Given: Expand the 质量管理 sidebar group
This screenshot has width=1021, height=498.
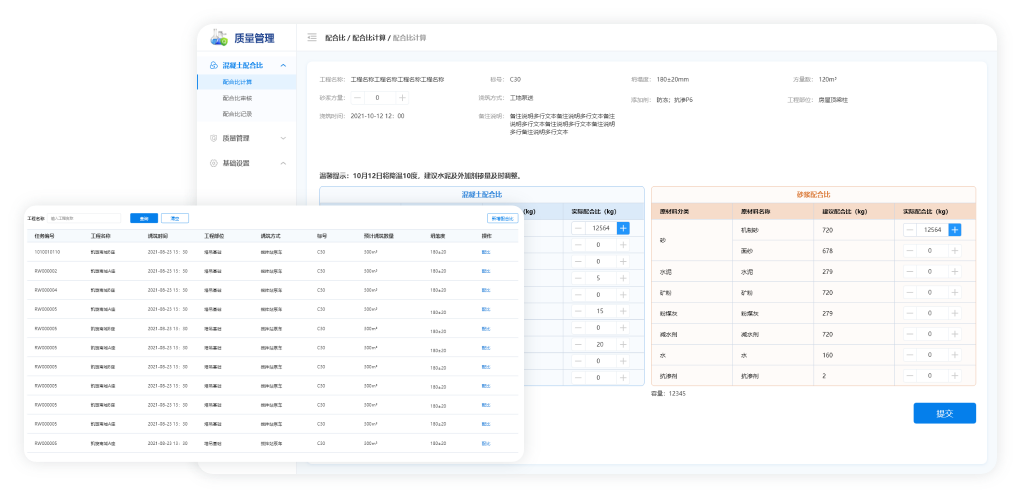Looking at the screenshot, I should (283, 139).
